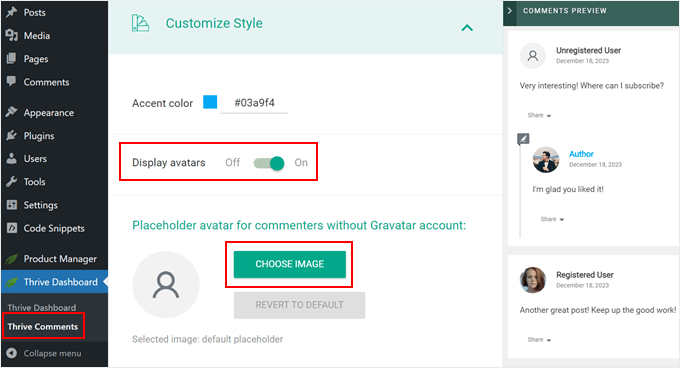680x368 pixels.
Task: Select Thrive Comments submenu item
Action: [42, 326]
